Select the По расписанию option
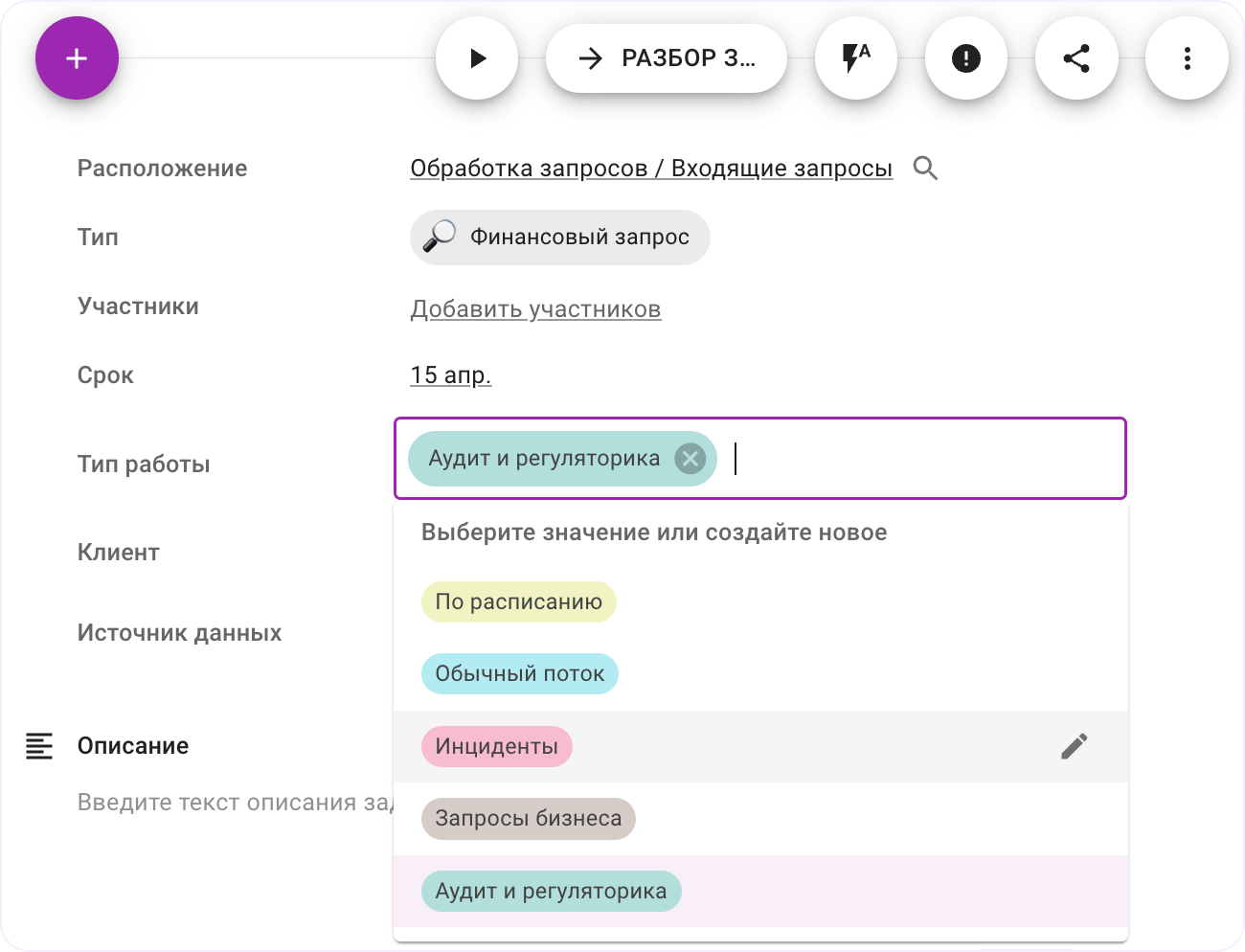Viewport: 1245px width, 952px height. tap(518, 602)
